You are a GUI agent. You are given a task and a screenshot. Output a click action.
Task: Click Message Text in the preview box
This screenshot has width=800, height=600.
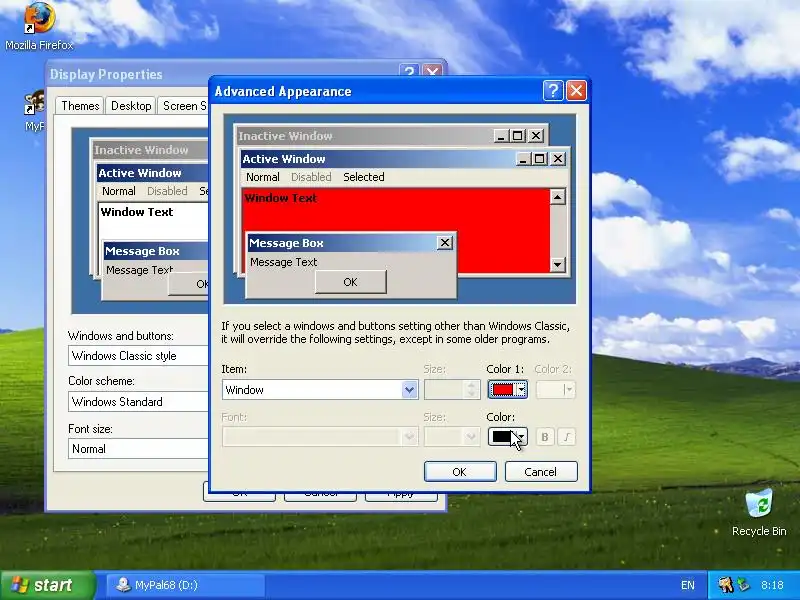click(x=284, y=262)
